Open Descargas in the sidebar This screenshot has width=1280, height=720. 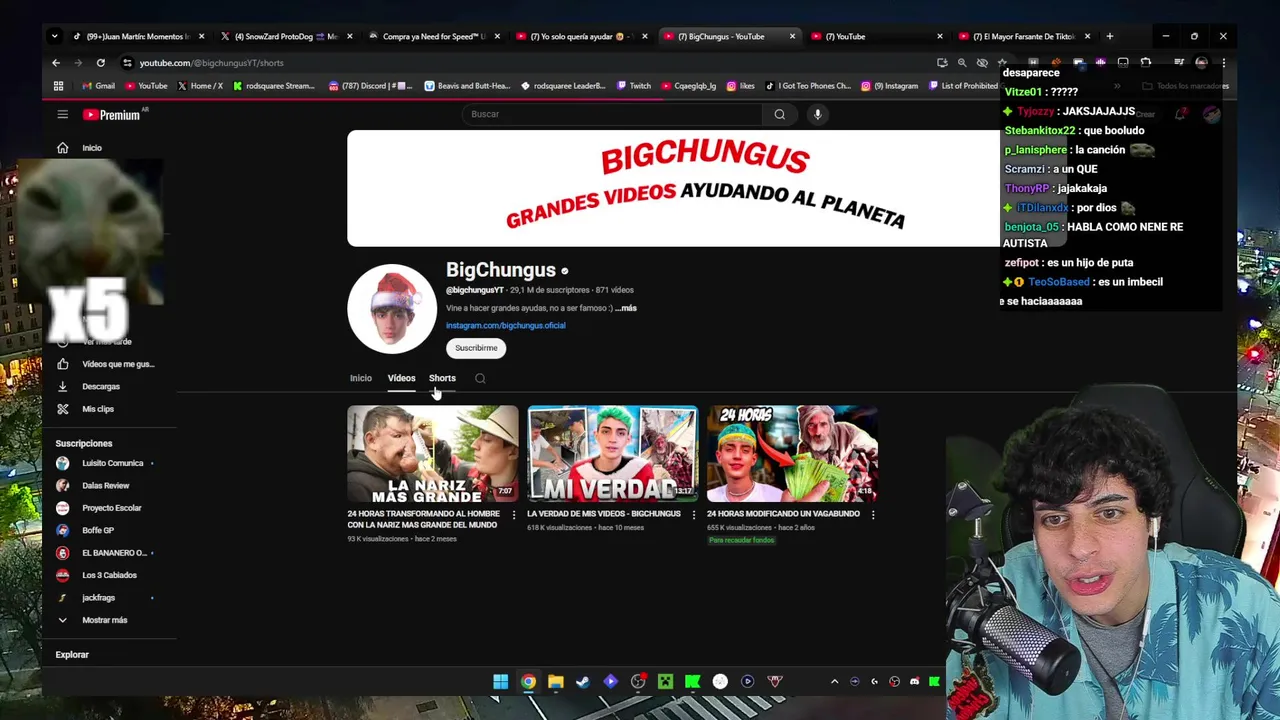click(101, 386)
